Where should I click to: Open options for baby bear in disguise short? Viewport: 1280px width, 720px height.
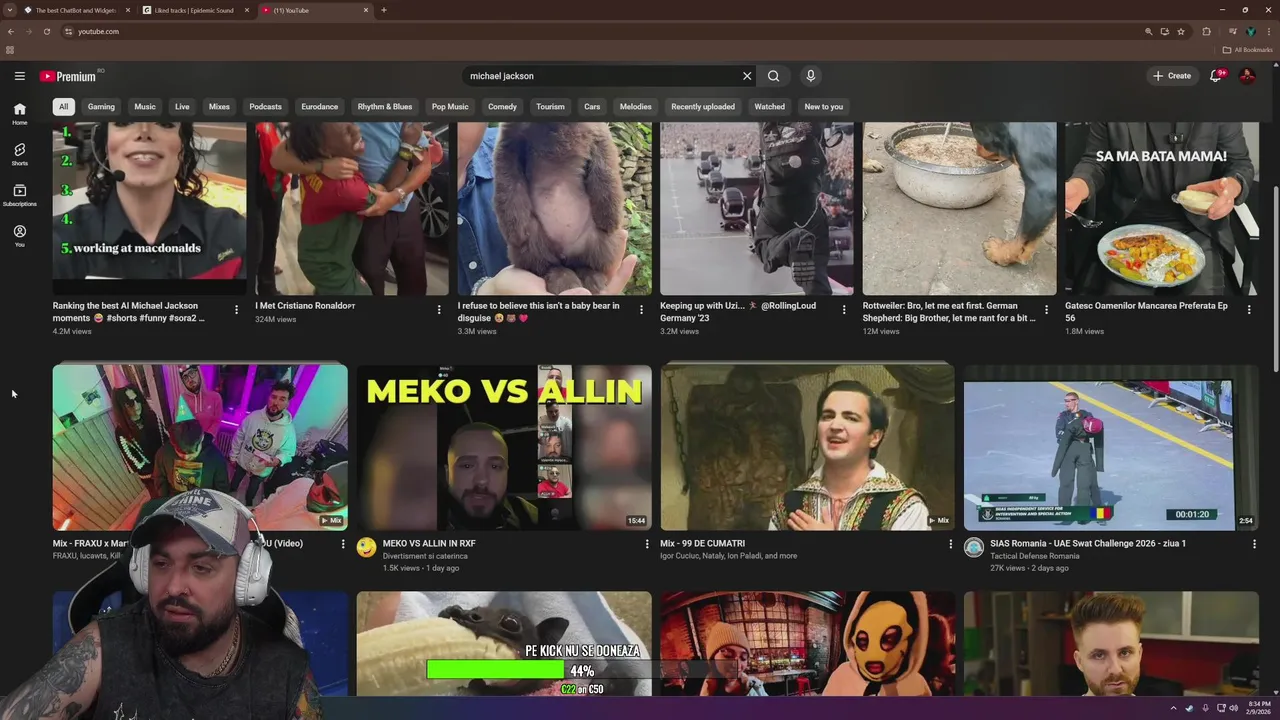coord(641,310)
